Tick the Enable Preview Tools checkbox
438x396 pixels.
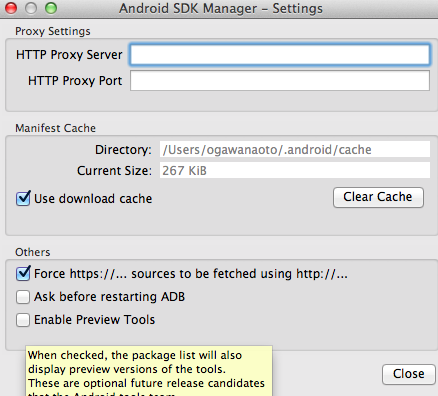[x=23, y=320]
